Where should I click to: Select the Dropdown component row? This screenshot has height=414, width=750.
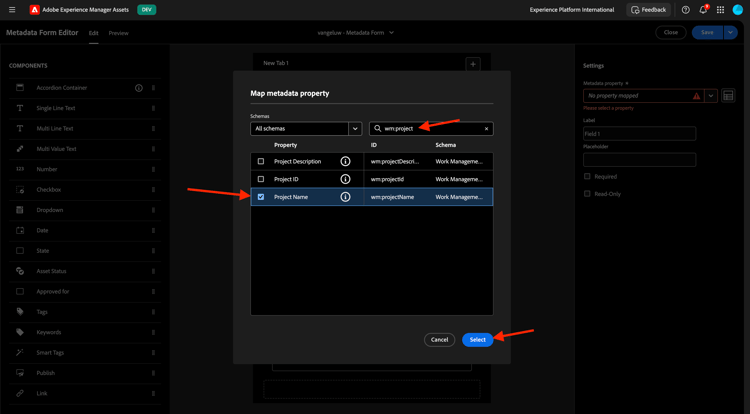(85, 210)
